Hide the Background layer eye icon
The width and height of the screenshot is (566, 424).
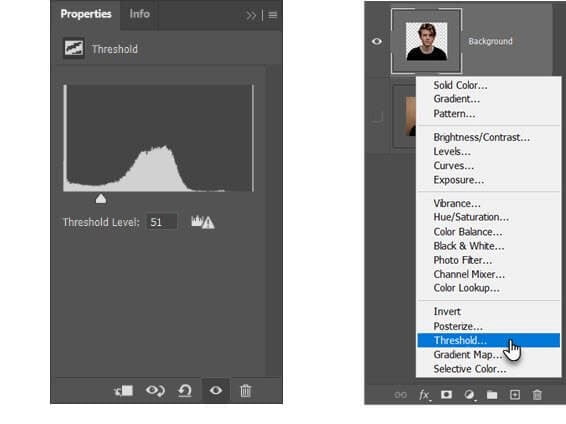pos(376,41)
